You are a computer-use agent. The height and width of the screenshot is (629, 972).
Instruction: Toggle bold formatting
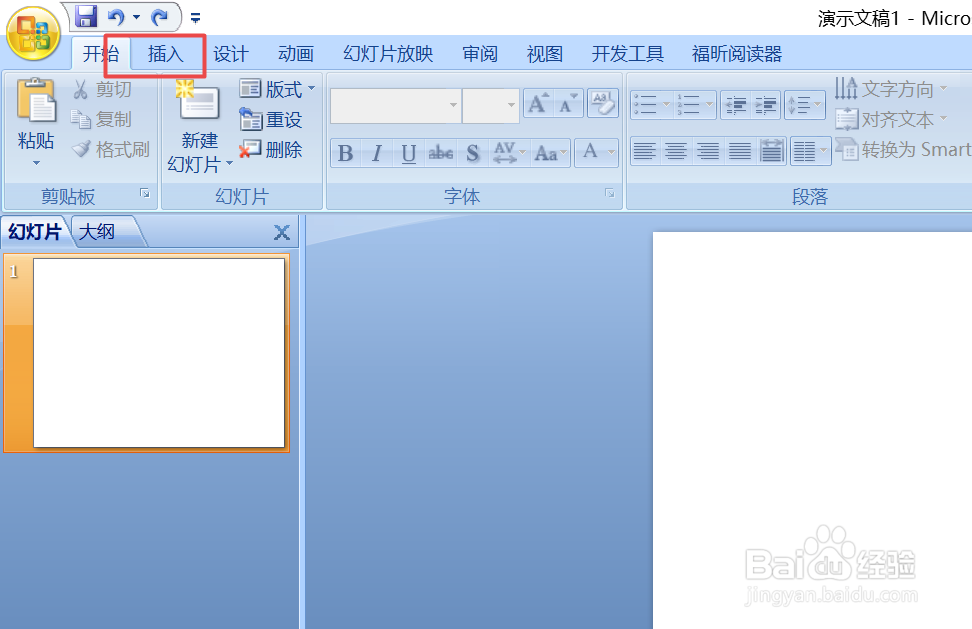[345, 152]
